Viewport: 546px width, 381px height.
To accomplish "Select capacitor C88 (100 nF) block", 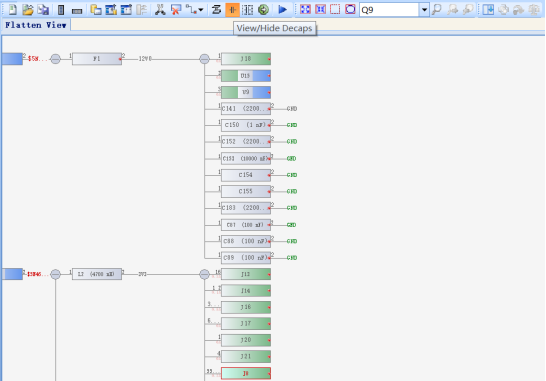I will click(246, 241).
